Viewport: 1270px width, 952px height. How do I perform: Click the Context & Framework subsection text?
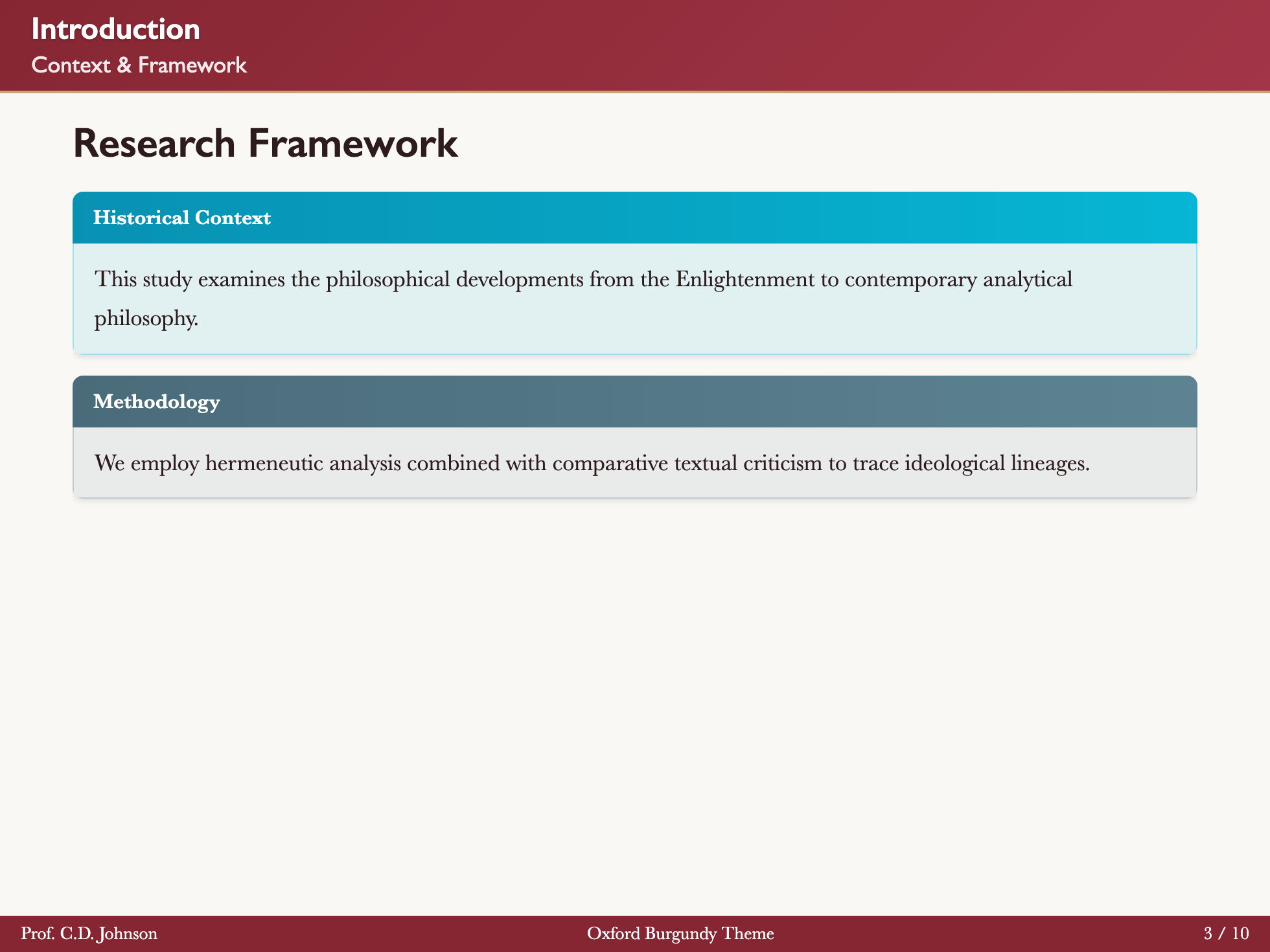click(x=139, y=65)
